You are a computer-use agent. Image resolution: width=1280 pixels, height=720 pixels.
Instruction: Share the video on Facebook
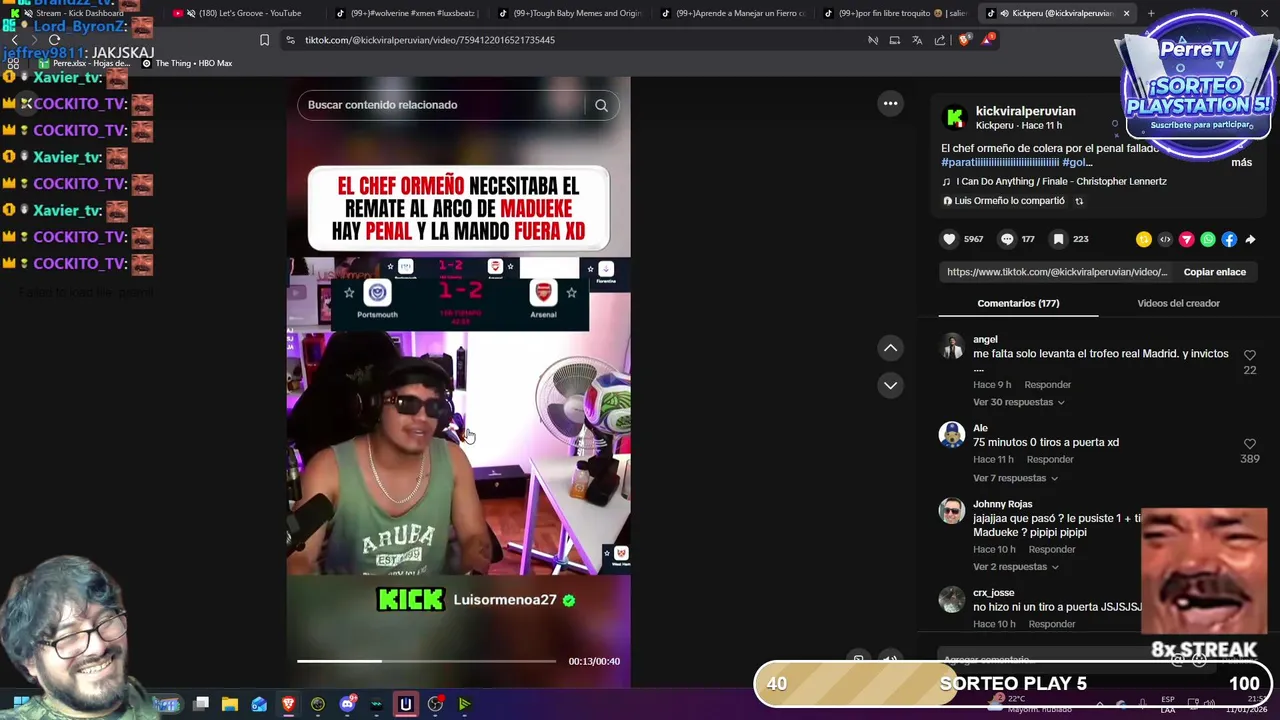1229,239
